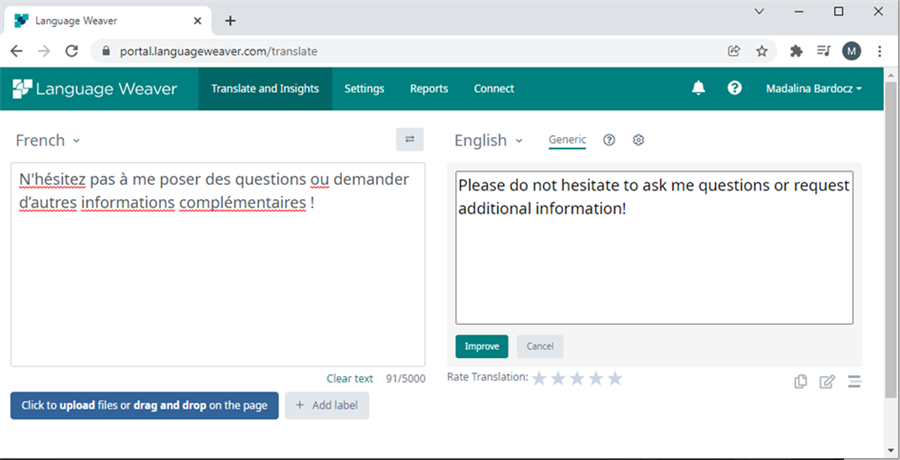Screen dimensions: 900x460
Task: Click help icon next to Generic
Action: click(x=609, y=140)
